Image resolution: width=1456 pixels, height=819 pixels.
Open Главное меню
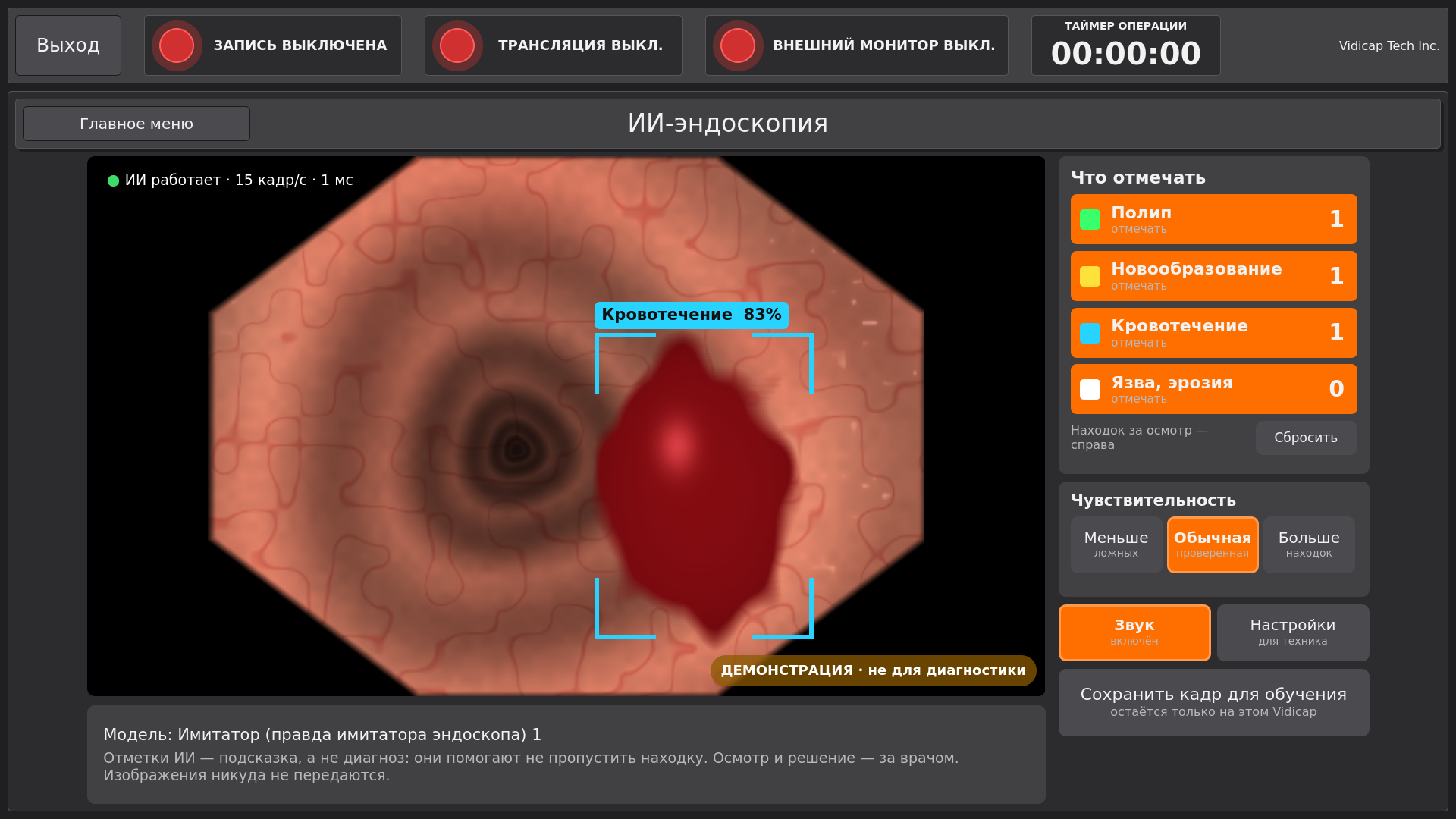click(x=136, y=124)
